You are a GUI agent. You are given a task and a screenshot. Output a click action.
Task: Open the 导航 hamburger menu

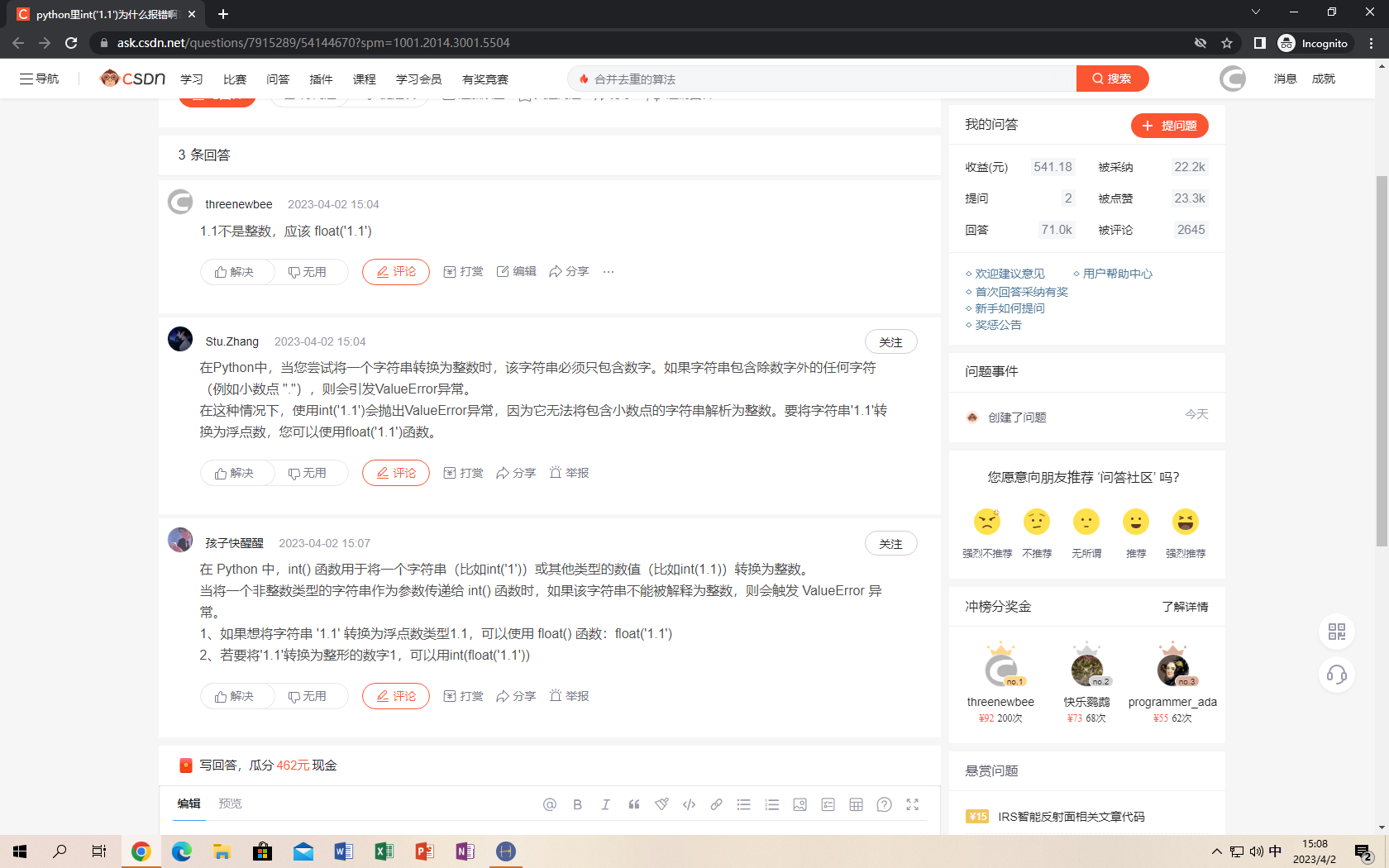coord(40,79)
